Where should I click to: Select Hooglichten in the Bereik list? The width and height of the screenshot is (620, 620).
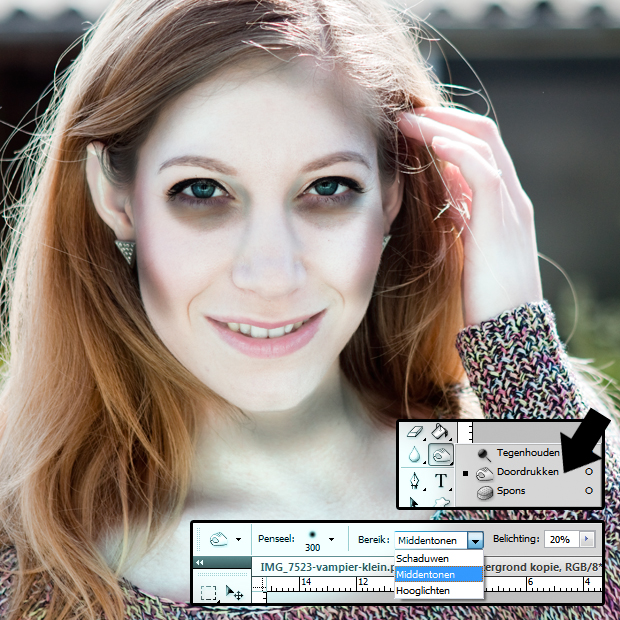click(x=423, y=591)
